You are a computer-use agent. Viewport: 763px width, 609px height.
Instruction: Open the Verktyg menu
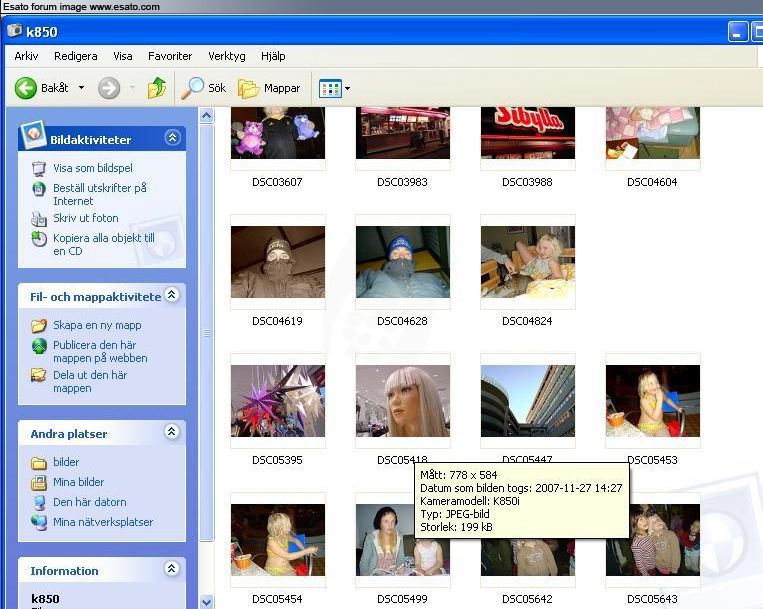227,56
